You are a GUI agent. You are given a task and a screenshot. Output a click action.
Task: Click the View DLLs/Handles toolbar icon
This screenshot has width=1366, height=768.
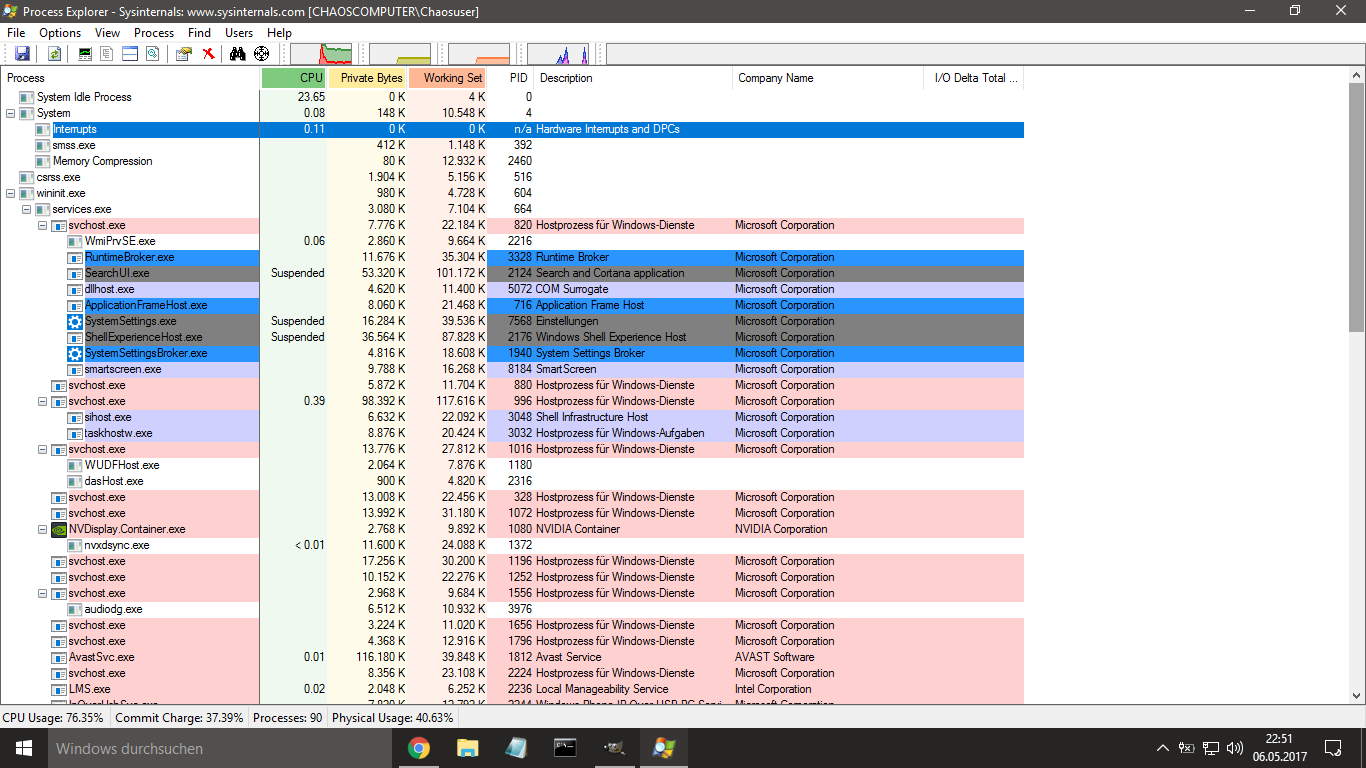pyautogui.click(x=152, y=54)
